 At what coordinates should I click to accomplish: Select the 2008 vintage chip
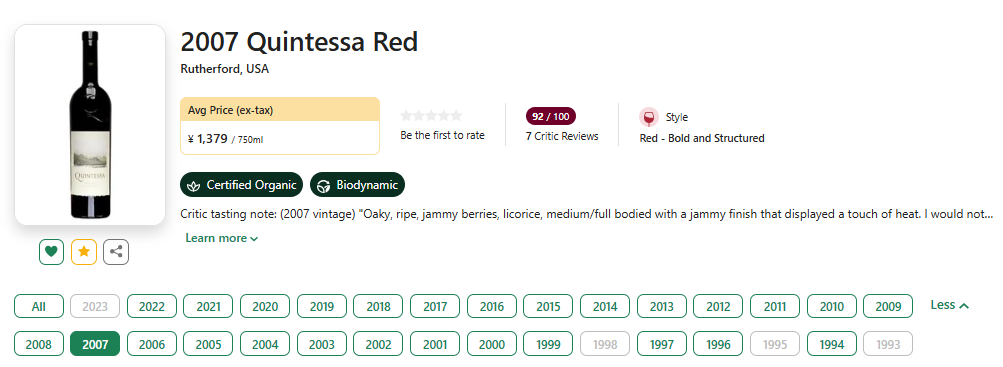[x=39, y=344]
